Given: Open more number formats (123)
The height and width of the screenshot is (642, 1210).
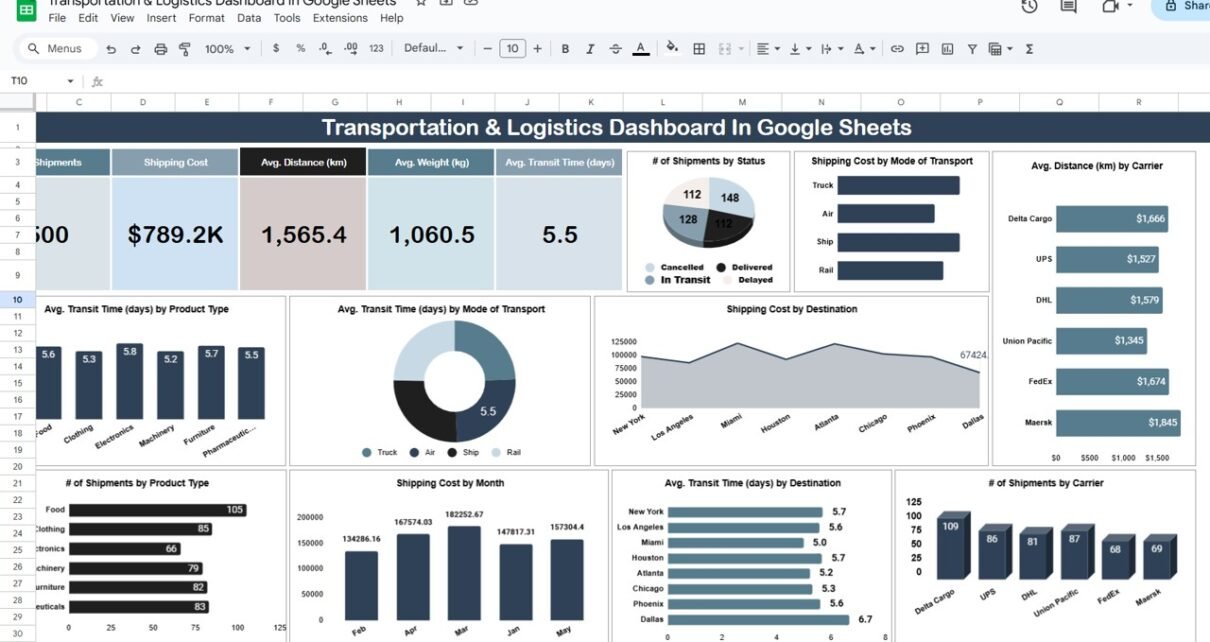Looking at the screenshot, I should [x=376, y=48].
